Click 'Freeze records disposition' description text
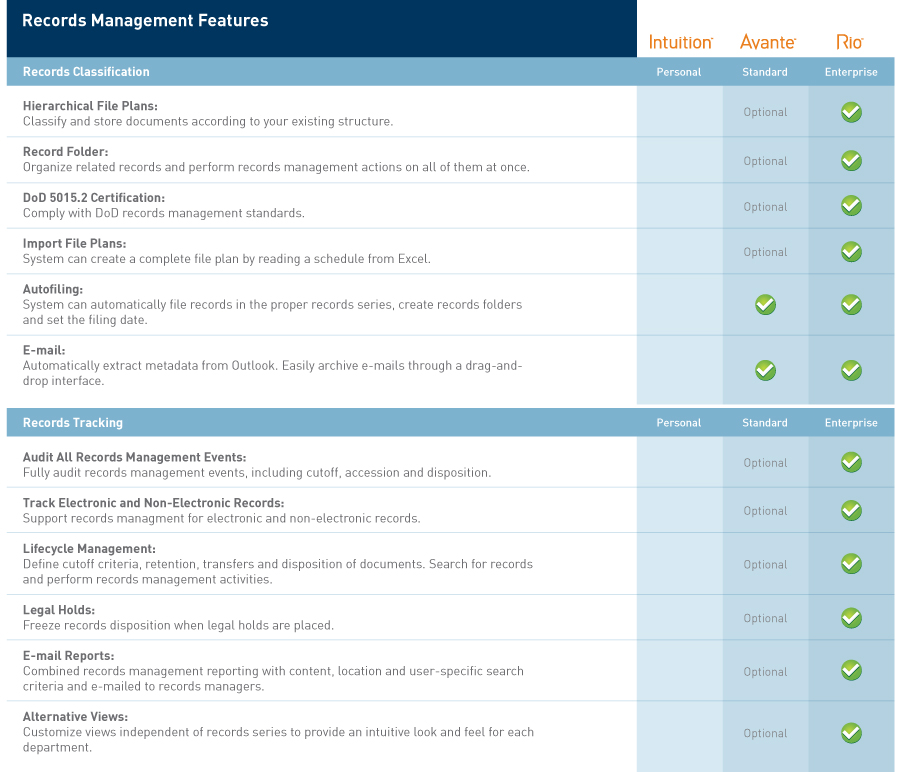The image size is (900, 772). pyautogui.click(x=178, y=626)
